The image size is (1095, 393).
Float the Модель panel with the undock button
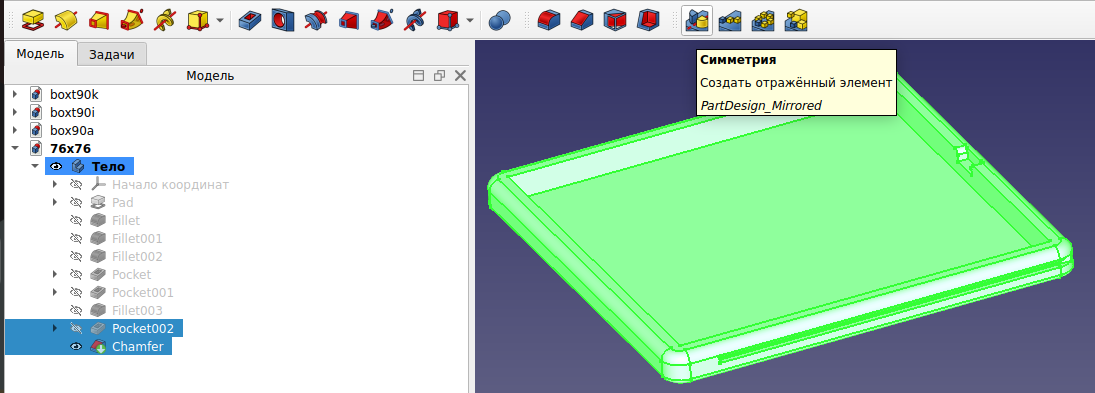pos(439,75)
